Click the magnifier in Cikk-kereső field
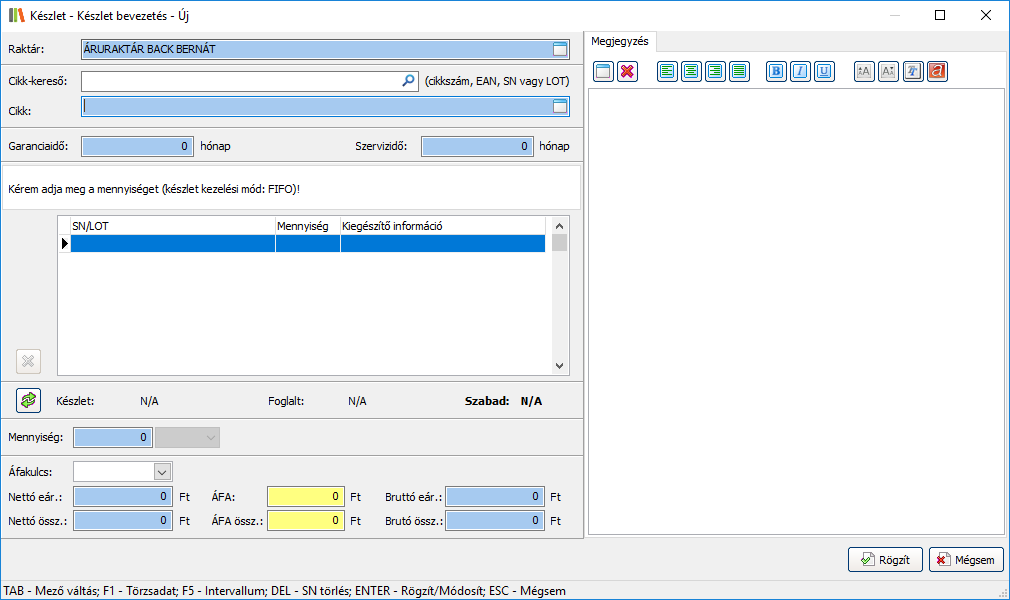 (408, 81)
